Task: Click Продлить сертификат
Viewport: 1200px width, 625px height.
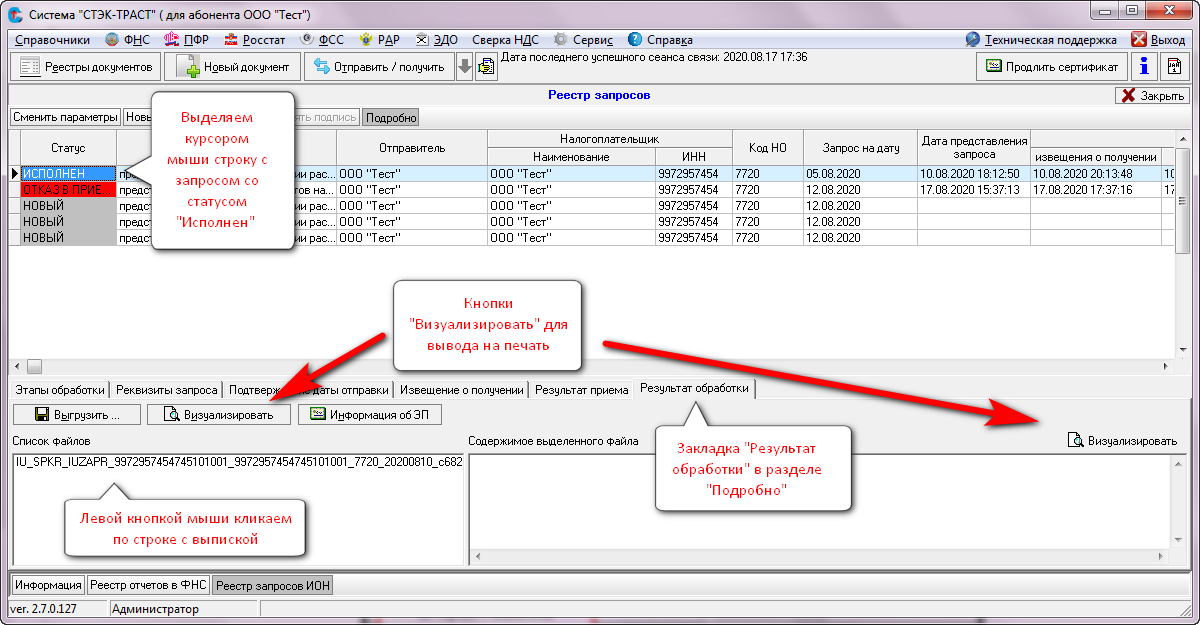Action: click(1052, 67)
